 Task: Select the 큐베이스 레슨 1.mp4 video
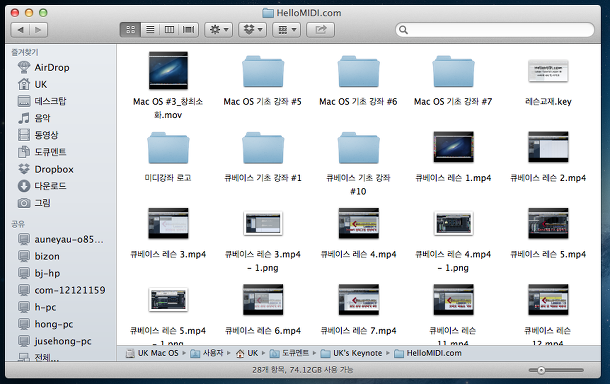point(453,147)
